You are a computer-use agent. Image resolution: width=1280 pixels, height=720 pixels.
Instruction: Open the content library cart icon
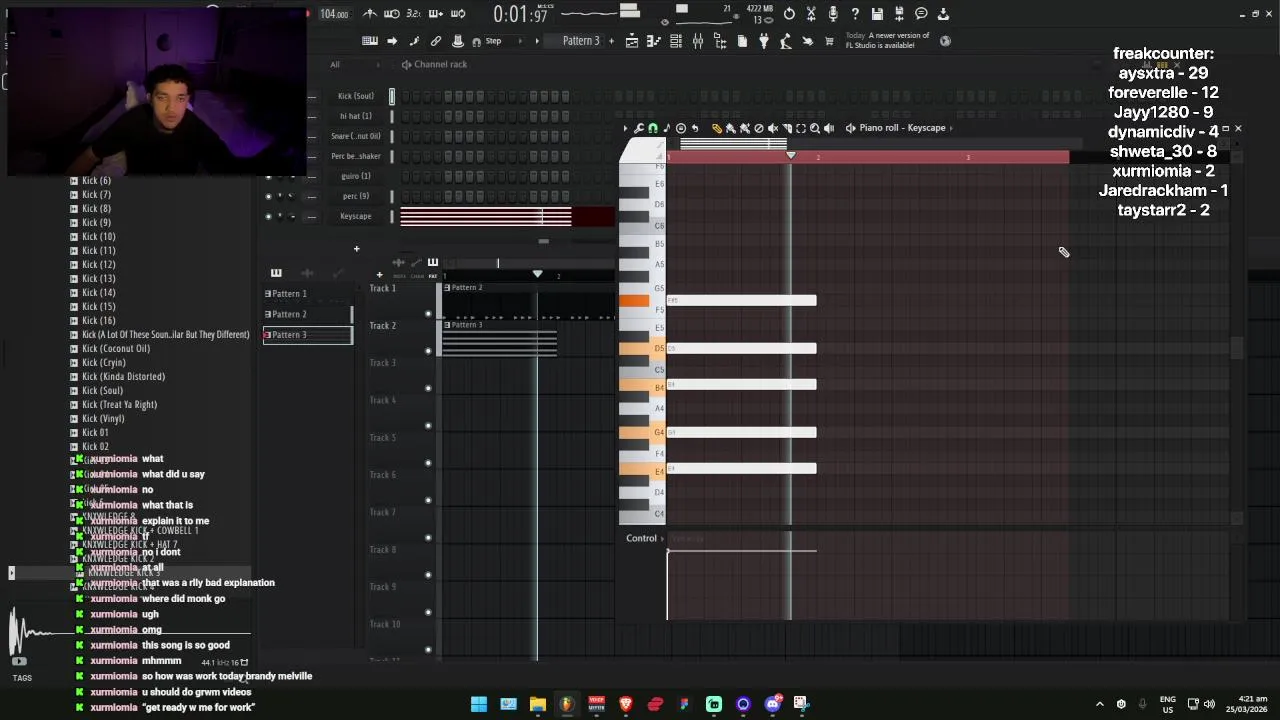point(829,41)
